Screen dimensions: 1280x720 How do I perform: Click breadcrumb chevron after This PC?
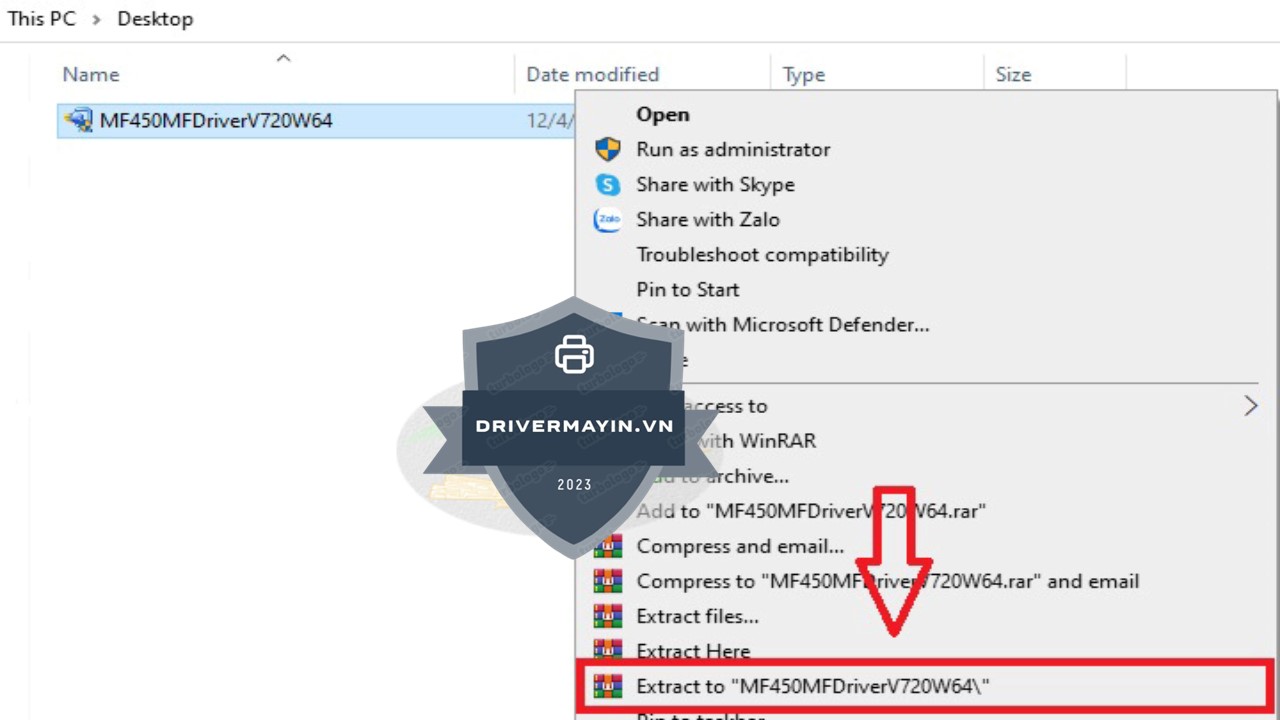(x=97, y=19)
